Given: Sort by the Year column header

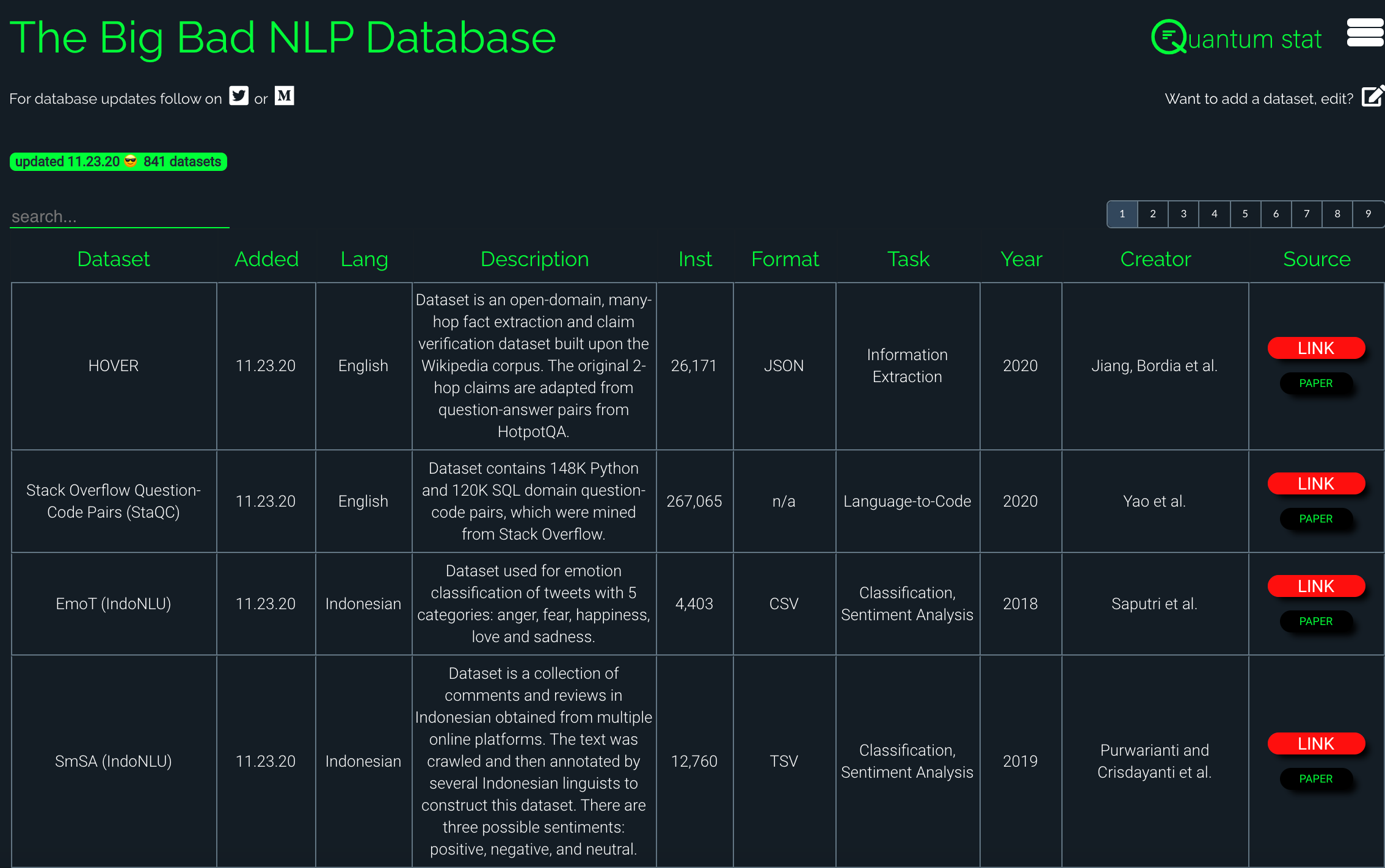Looking at the screenshot, I should [x=1021, y=259].
